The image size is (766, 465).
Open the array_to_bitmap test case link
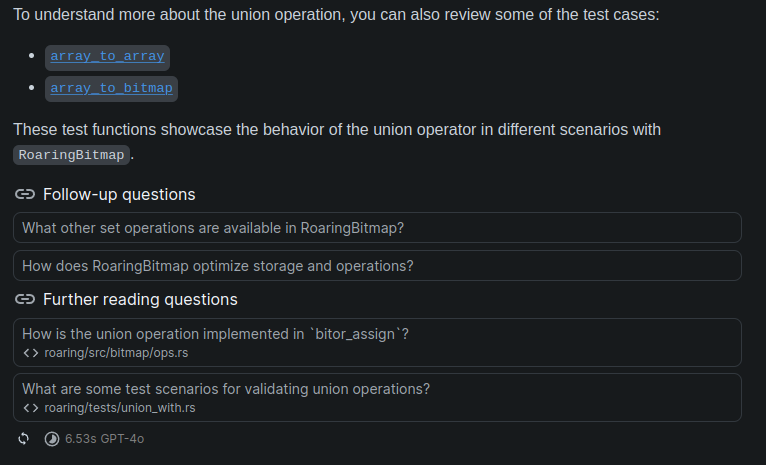pyautogui.click(x=111, y=88)
